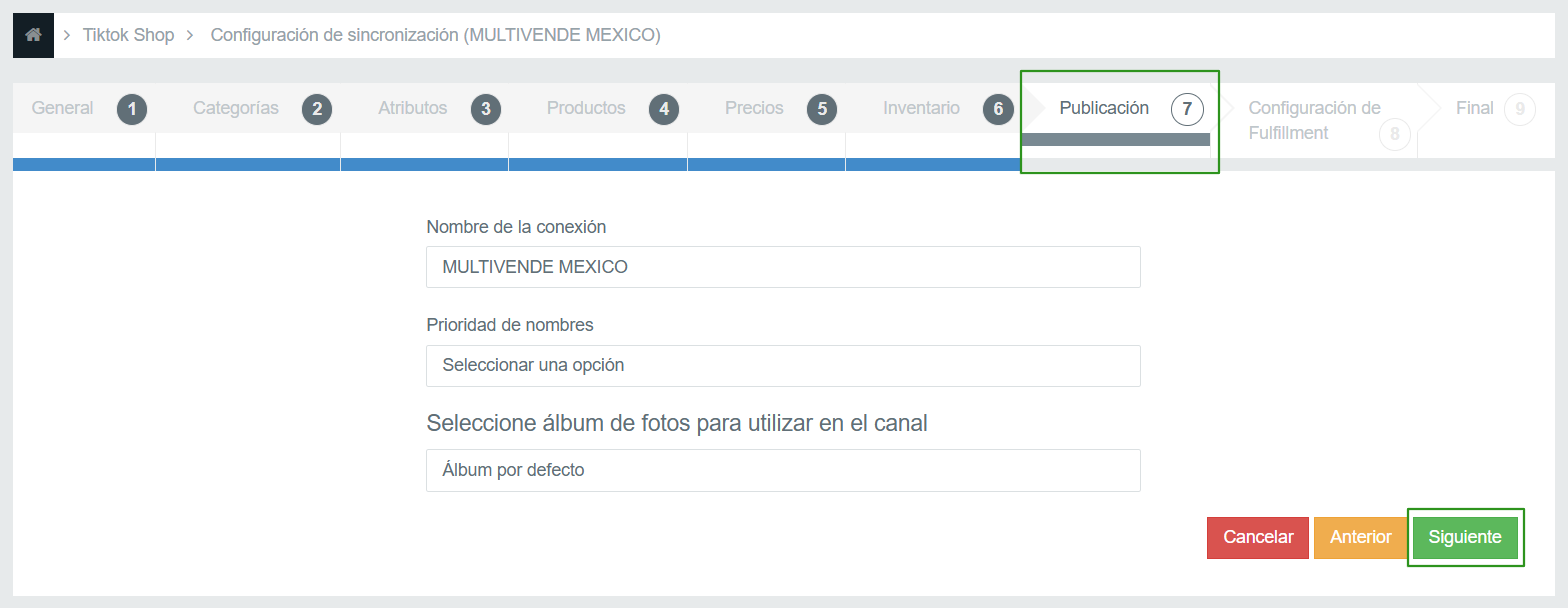Screen dimensions: 1568x608
Task: Jump to Configuración de Fulfillment step
Action: [1314, 120]
